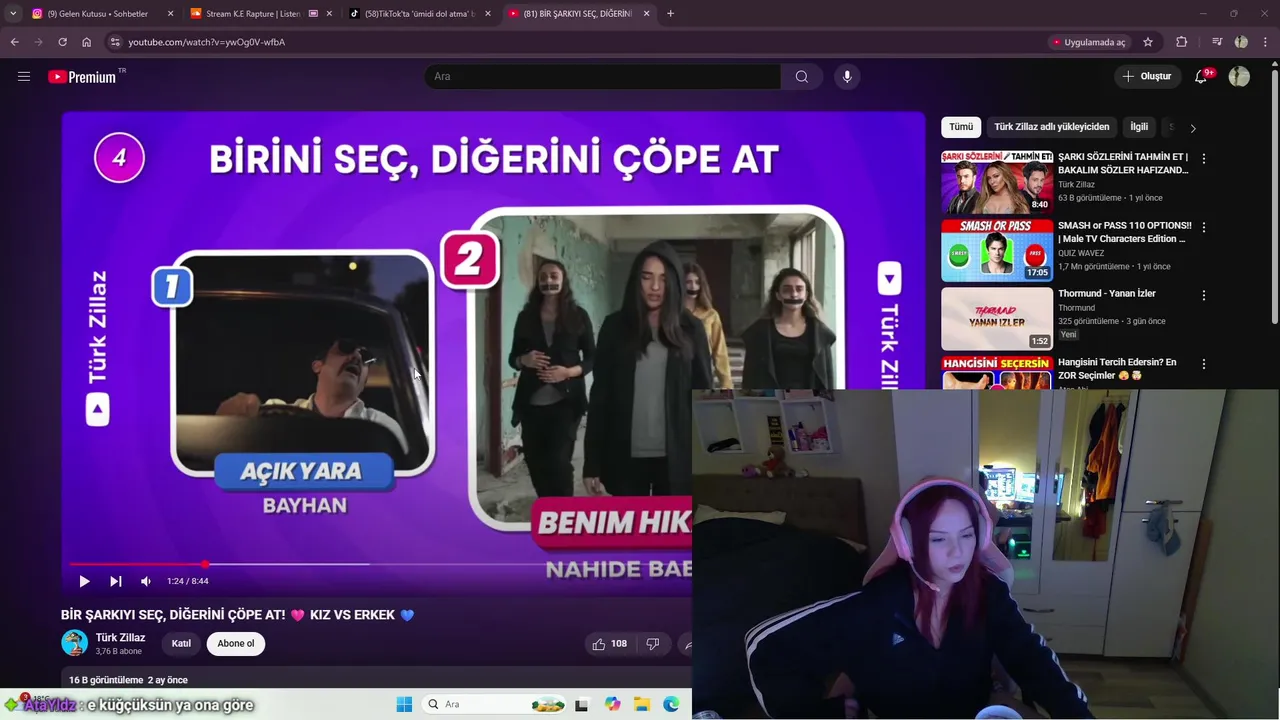
Task: View site information icon in address bar
Action: pos(115,42)
